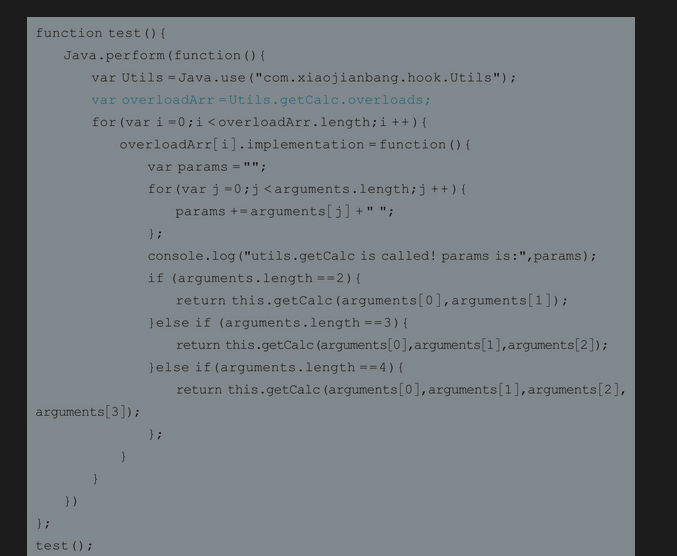677x556 pixels.
Task: Click the Java.perform(function(){ line
Action: coord(165,56)
